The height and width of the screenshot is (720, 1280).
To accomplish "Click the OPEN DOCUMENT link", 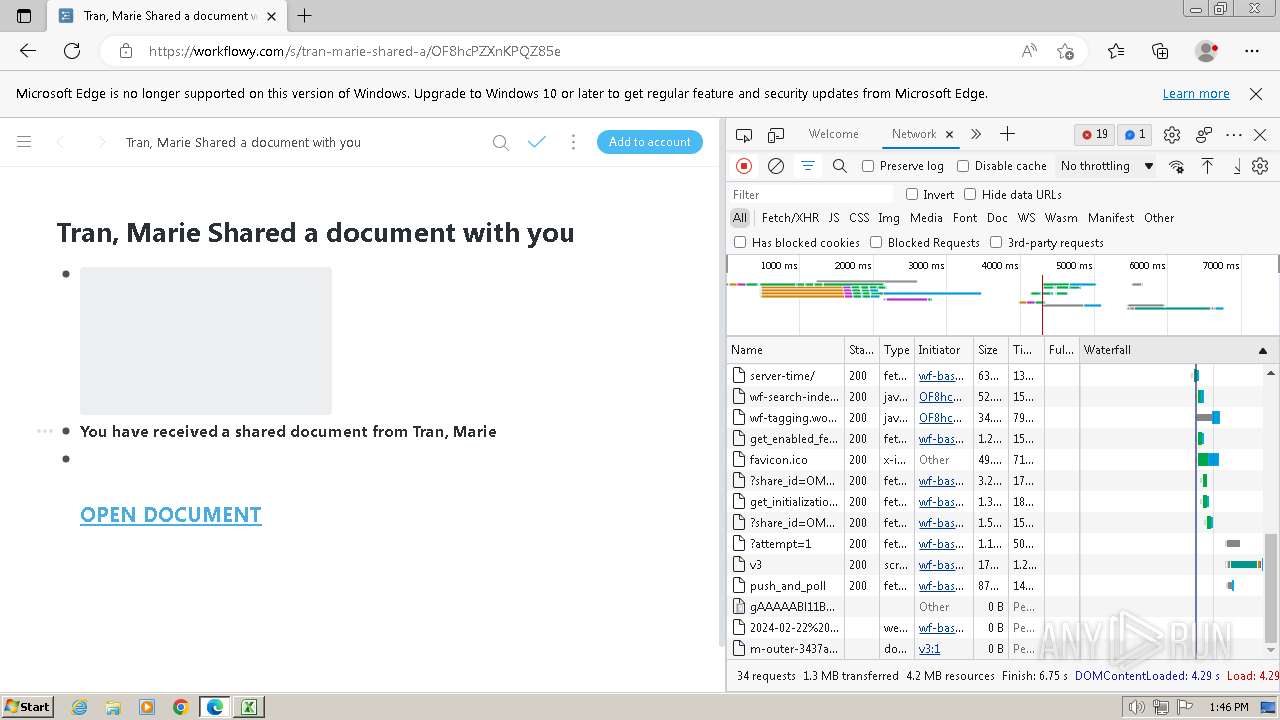I will point(171,515).
